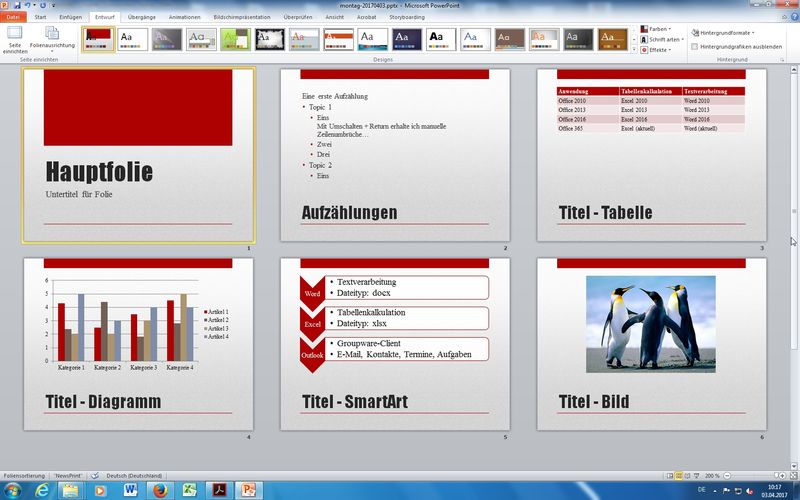
Task: Click the zoom out minus button
Action: click(727, 476)
